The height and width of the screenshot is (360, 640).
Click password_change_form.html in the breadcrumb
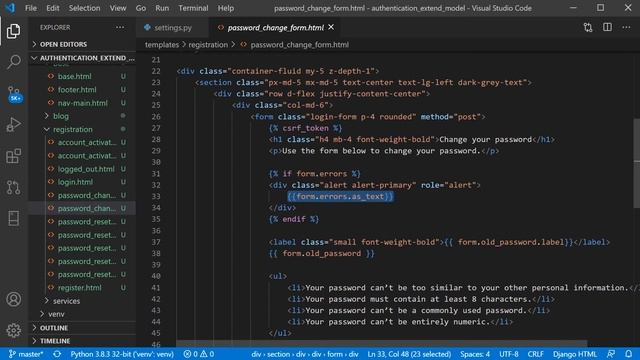(299, 44)
